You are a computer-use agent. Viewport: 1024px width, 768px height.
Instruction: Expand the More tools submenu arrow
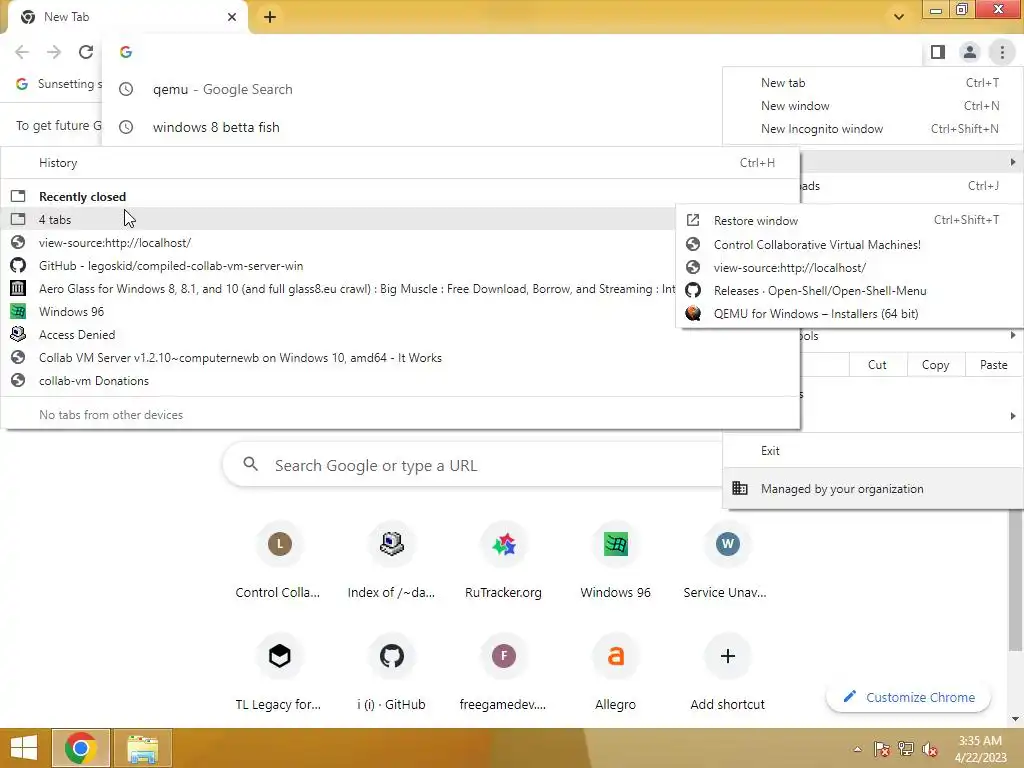click(1013, 336)
